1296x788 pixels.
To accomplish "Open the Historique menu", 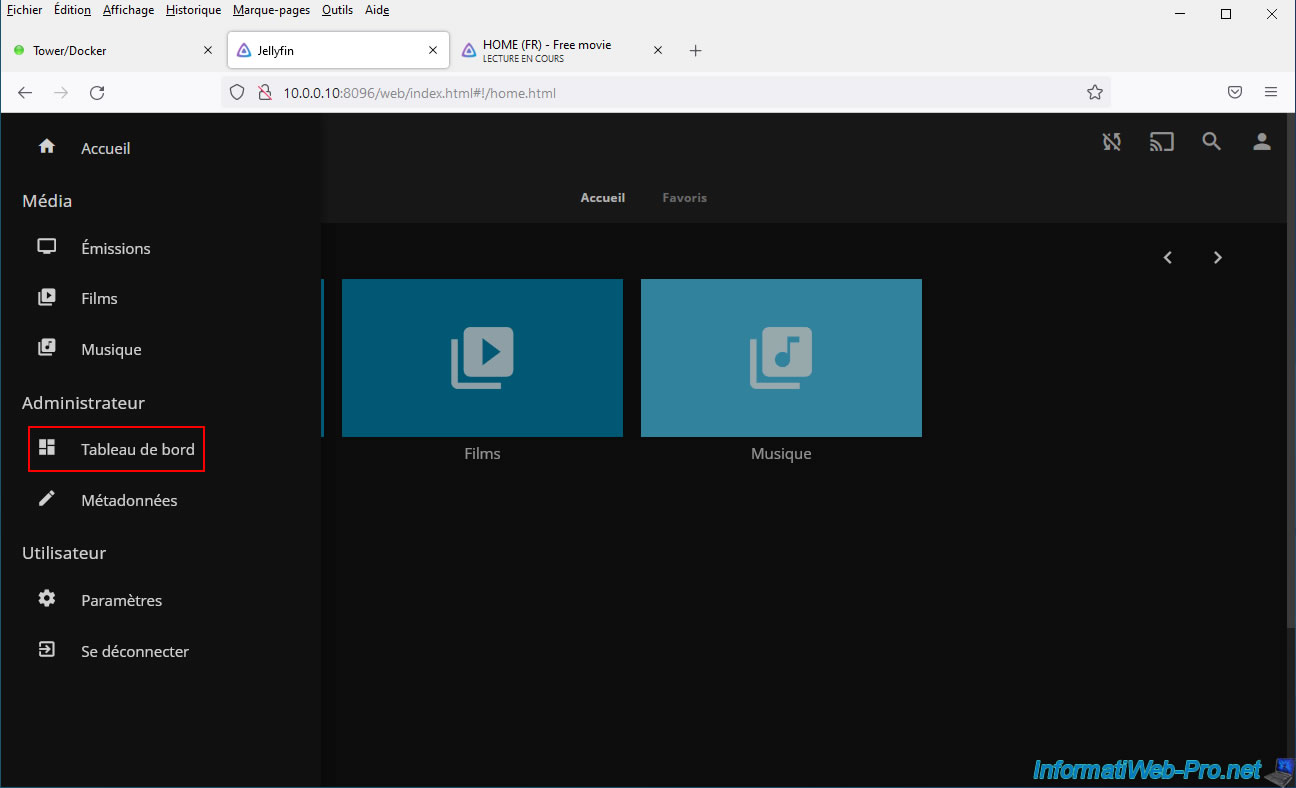I will [x=193, y=10].
